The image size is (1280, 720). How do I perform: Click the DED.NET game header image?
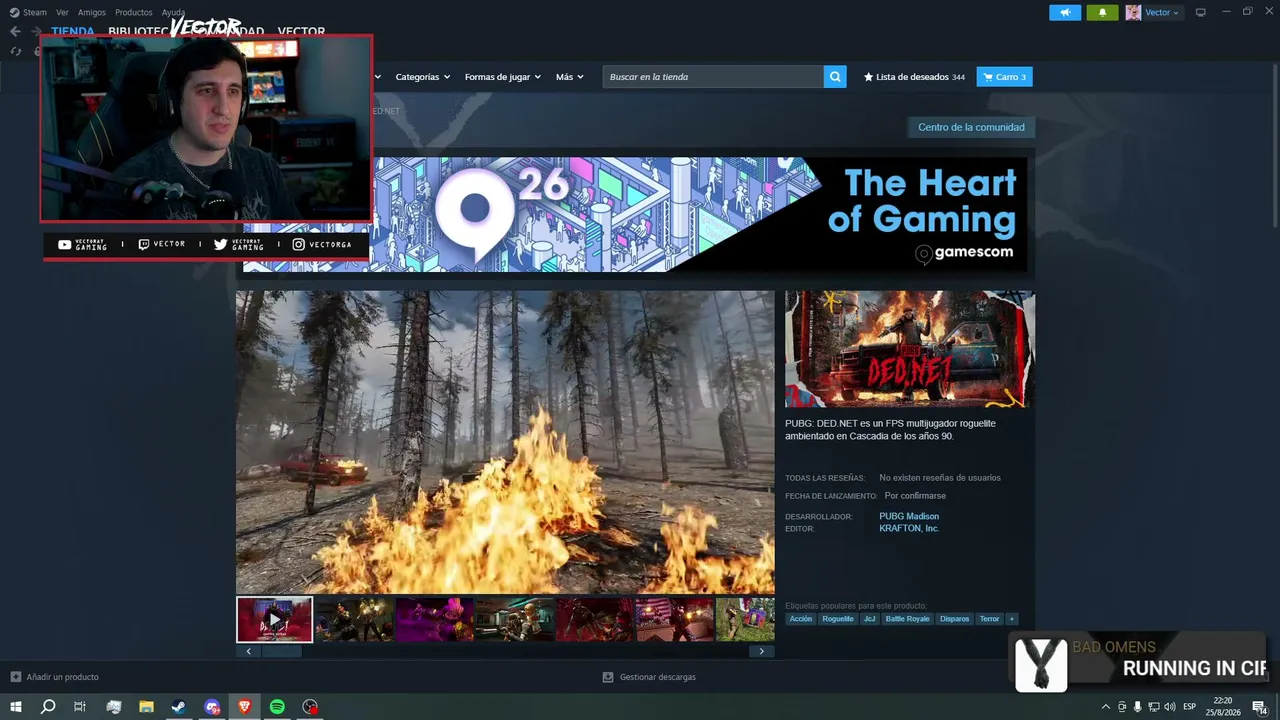coord(910,349)
